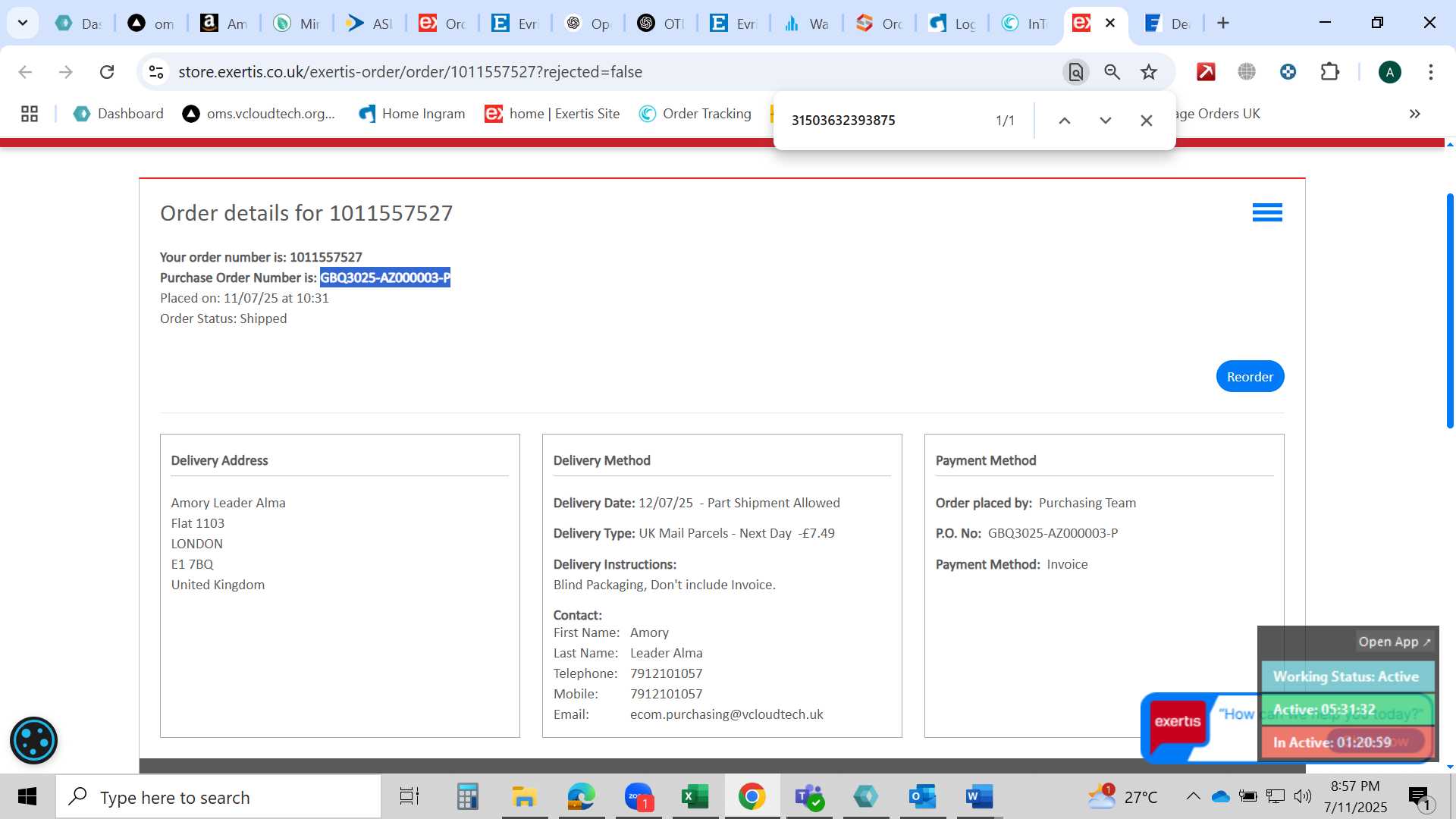Screen dimensions: 1456x819
Task: Show hidden system tray icons
Action: click(1193, 796)
